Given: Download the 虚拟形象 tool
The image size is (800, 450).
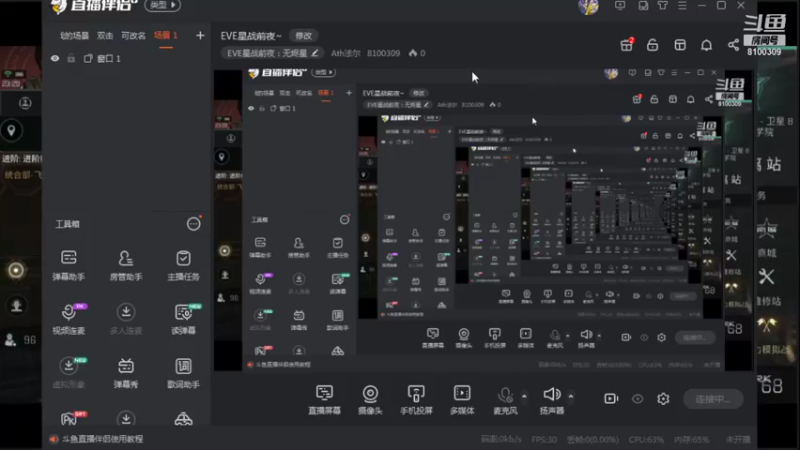Looking at the screenshot, I should tap(68, 373).
